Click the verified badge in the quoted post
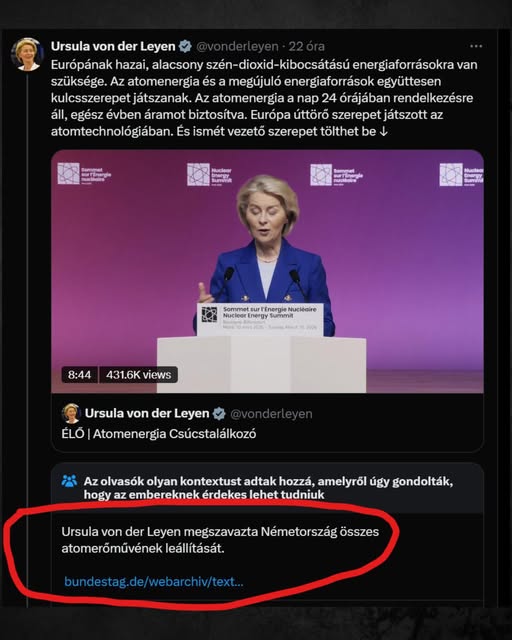512x640 pixels. click(219, 414)
